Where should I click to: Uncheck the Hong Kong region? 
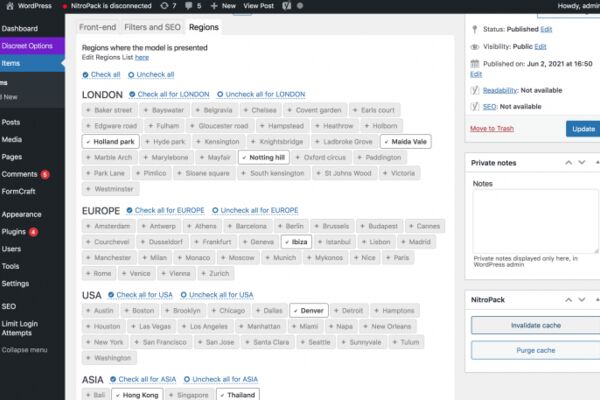pyautogui.click(x=137, y=395)
